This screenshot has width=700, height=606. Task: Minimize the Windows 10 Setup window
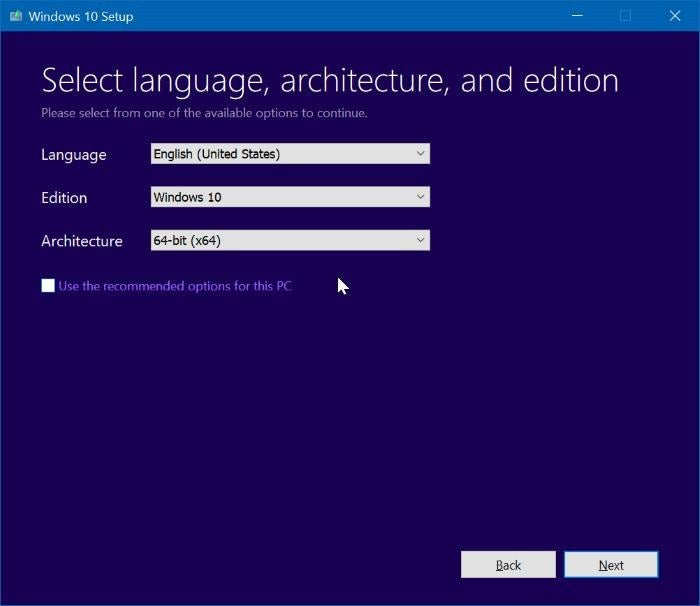click(578, 16)
